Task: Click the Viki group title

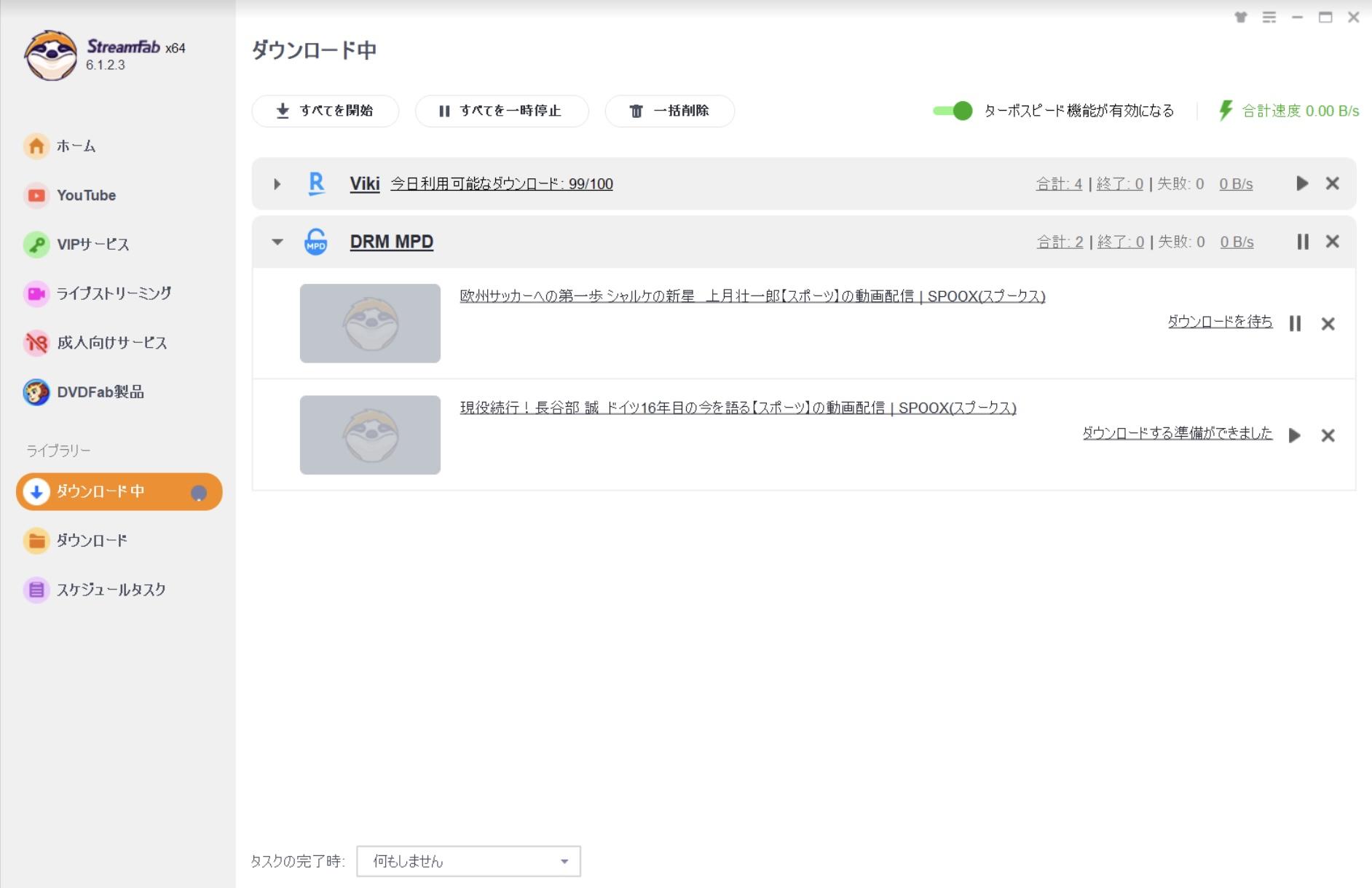Action: click(x=365, y=183)
